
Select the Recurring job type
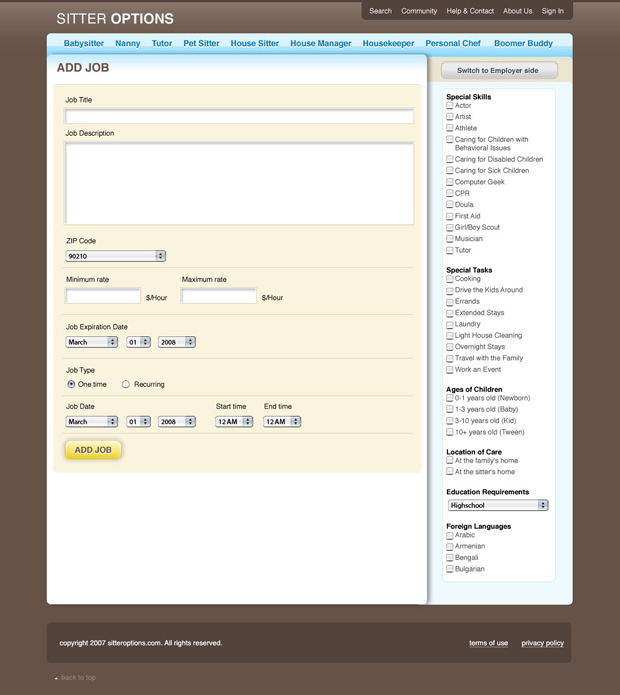126,384
